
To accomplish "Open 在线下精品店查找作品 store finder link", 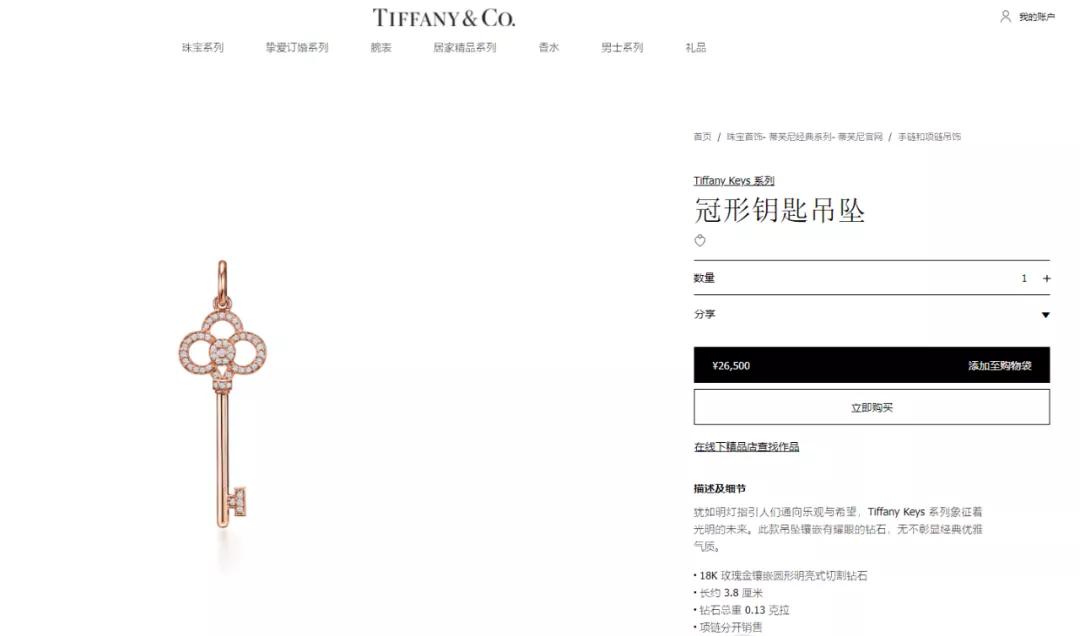I will (747, 447).
